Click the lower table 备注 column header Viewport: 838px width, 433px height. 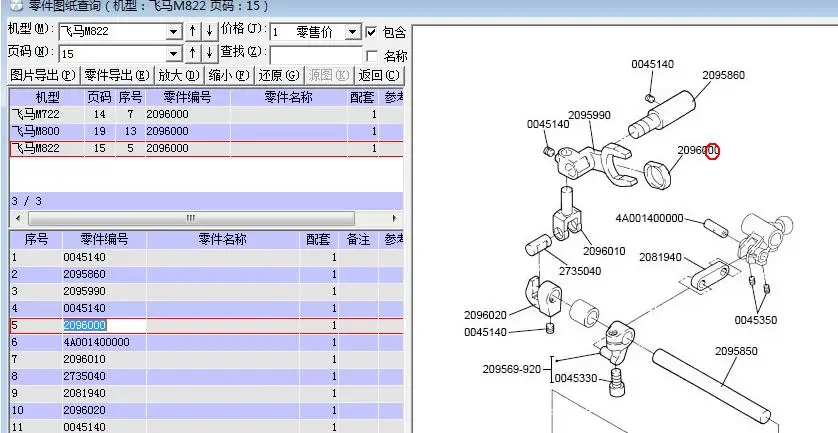pos(359,239)
